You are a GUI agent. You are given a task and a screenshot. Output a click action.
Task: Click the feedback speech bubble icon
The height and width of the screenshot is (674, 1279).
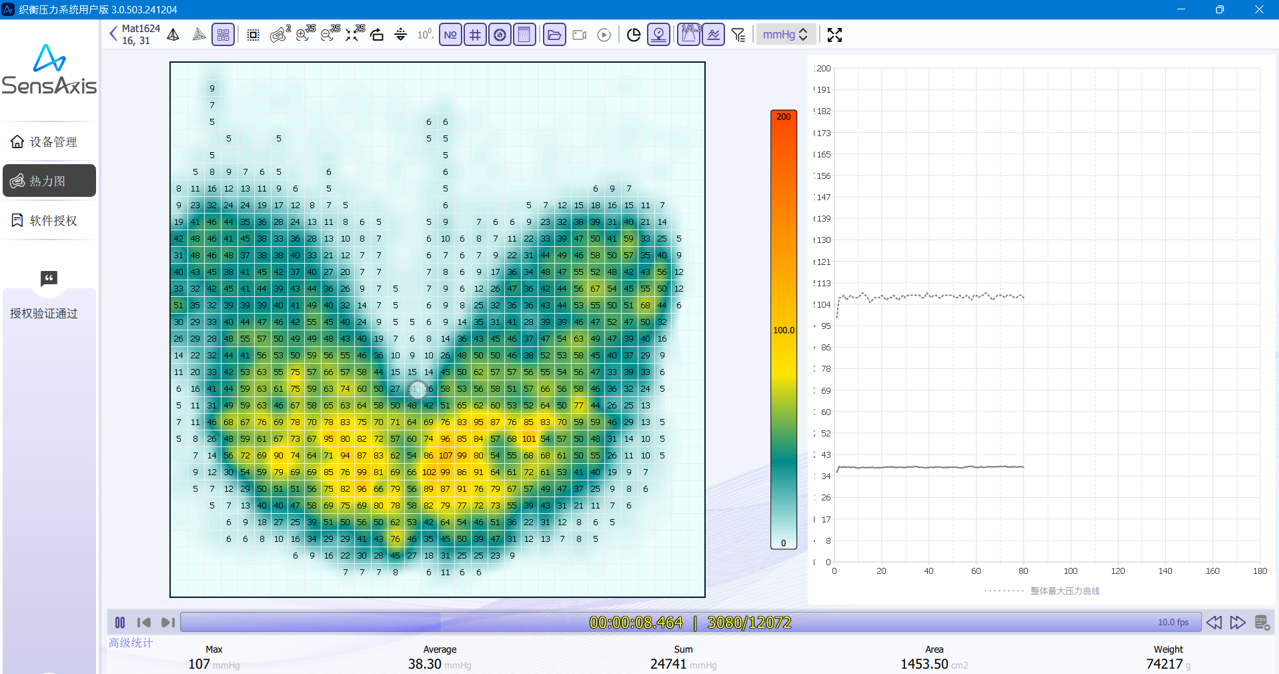[49, 279]
